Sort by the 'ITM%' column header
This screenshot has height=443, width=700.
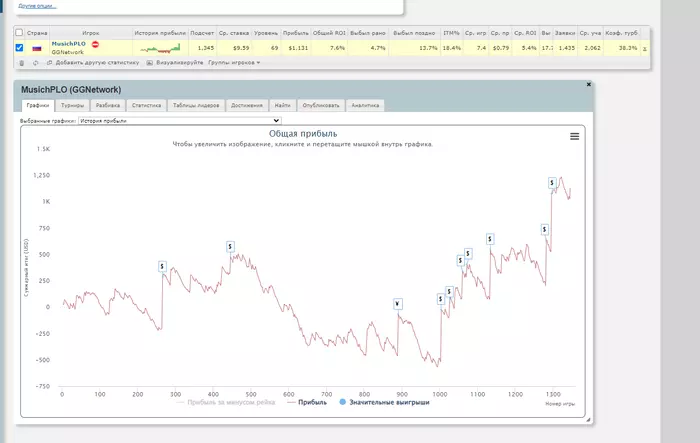(451, 33)
